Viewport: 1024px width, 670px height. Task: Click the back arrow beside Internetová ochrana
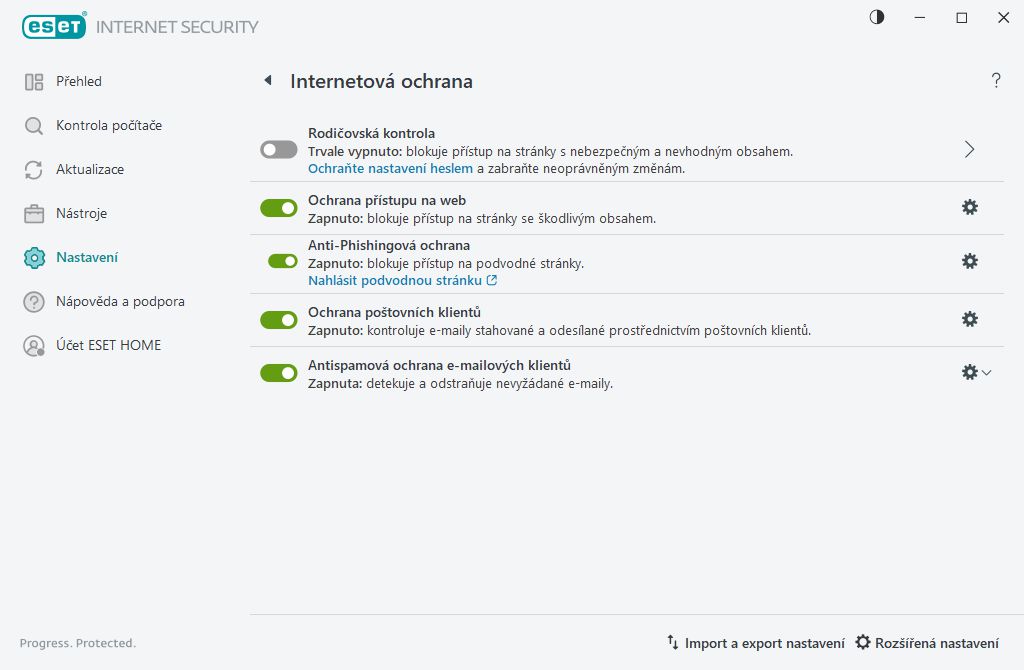point(267,81)
